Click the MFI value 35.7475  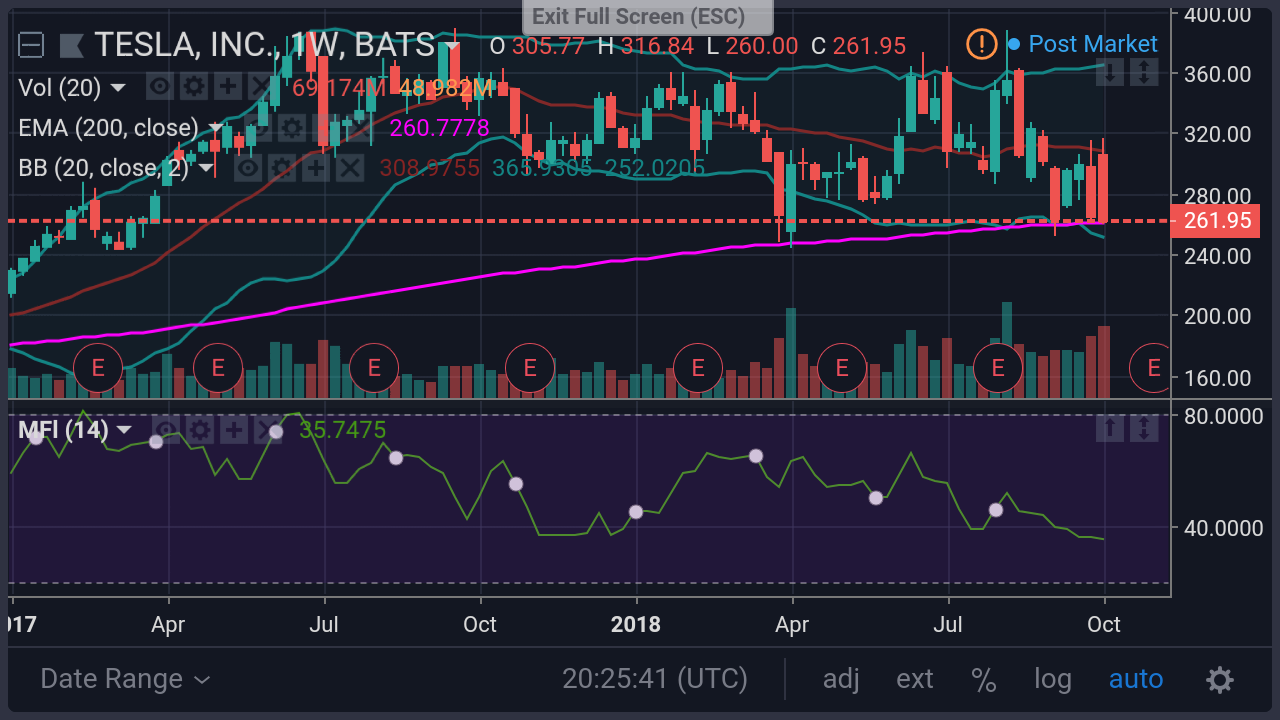pos(343,430)
